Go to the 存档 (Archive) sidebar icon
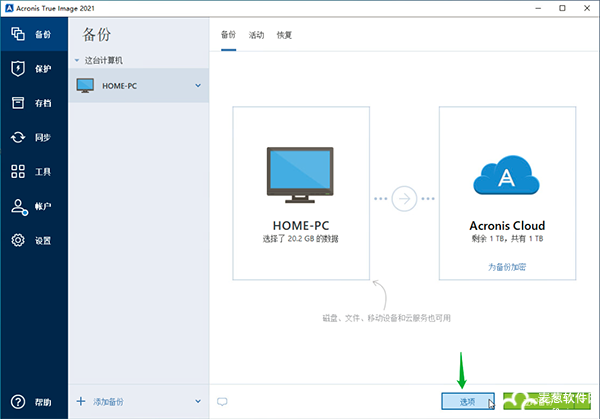 [x=18, y=103]
